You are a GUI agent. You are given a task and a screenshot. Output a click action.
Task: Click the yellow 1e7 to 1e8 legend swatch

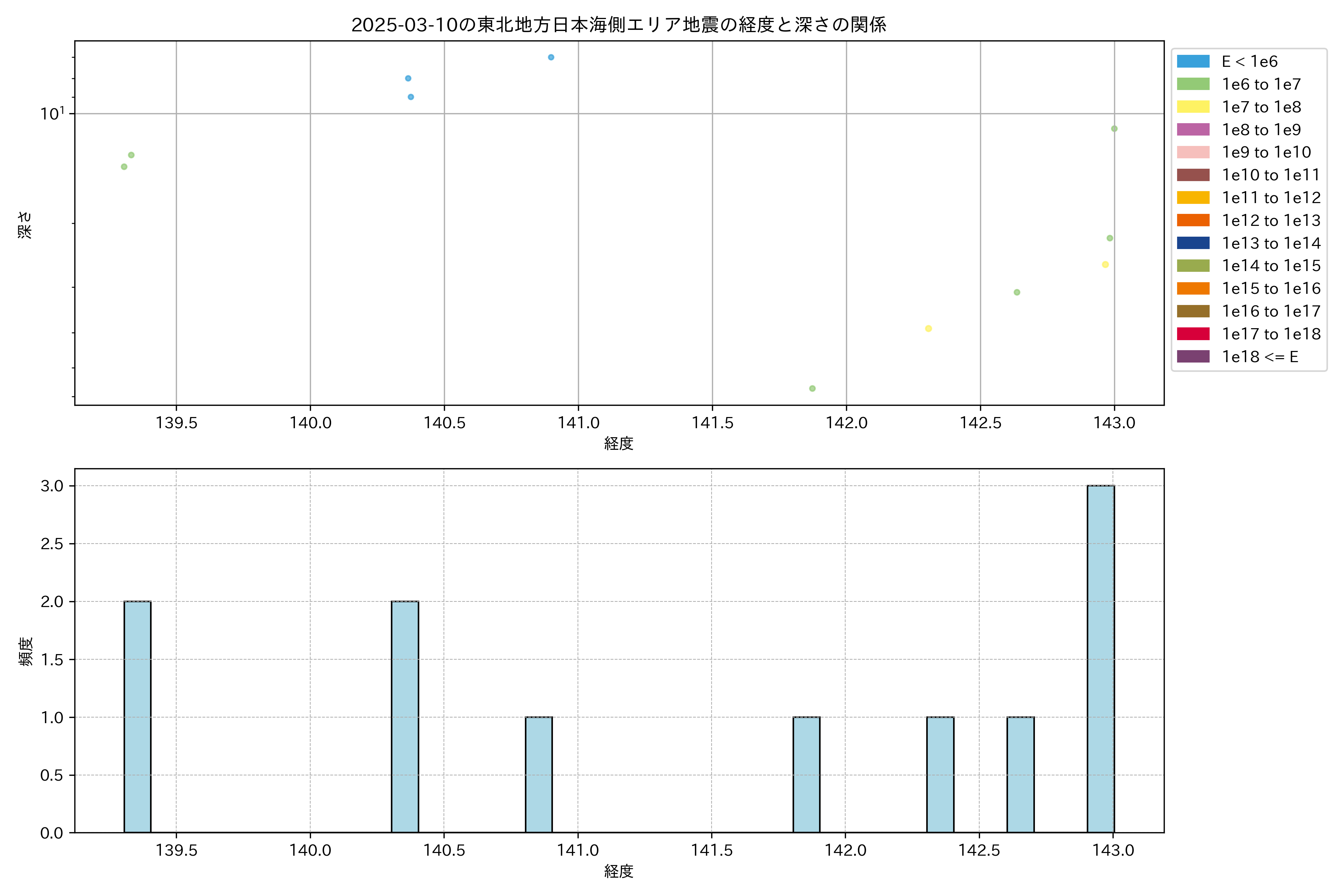click(1192, 107)
